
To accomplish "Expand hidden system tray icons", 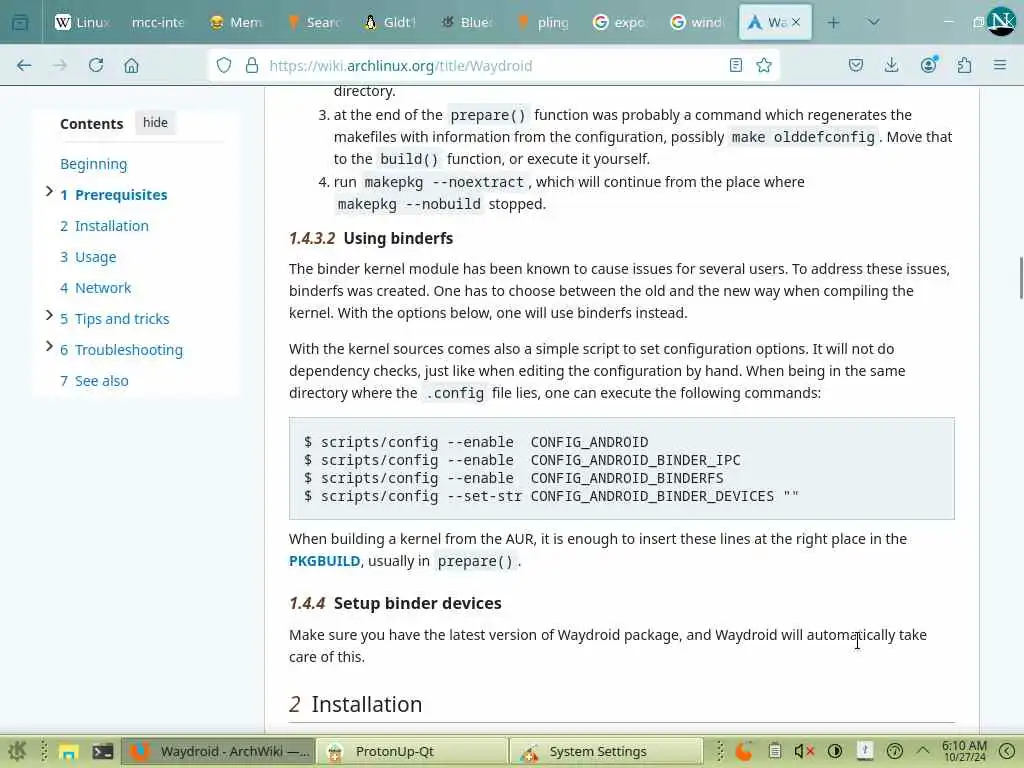I will point(923,752).
